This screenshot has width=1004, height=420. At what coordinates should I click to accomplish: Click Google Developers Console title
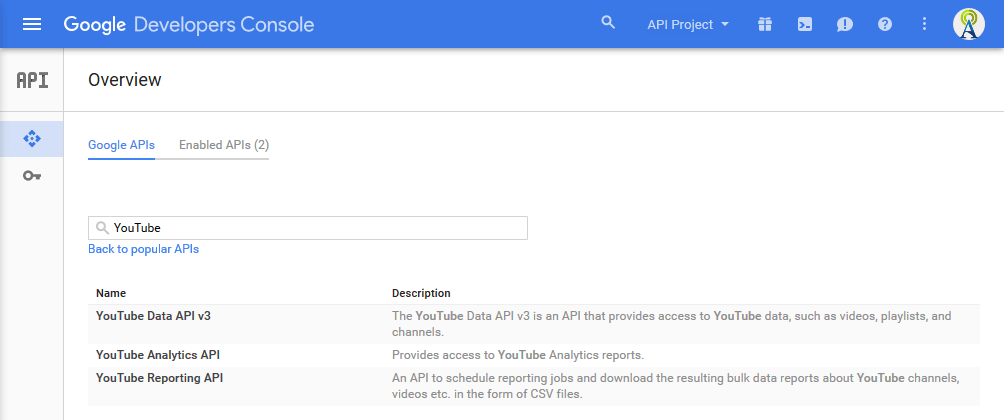(x=189, y=24)
